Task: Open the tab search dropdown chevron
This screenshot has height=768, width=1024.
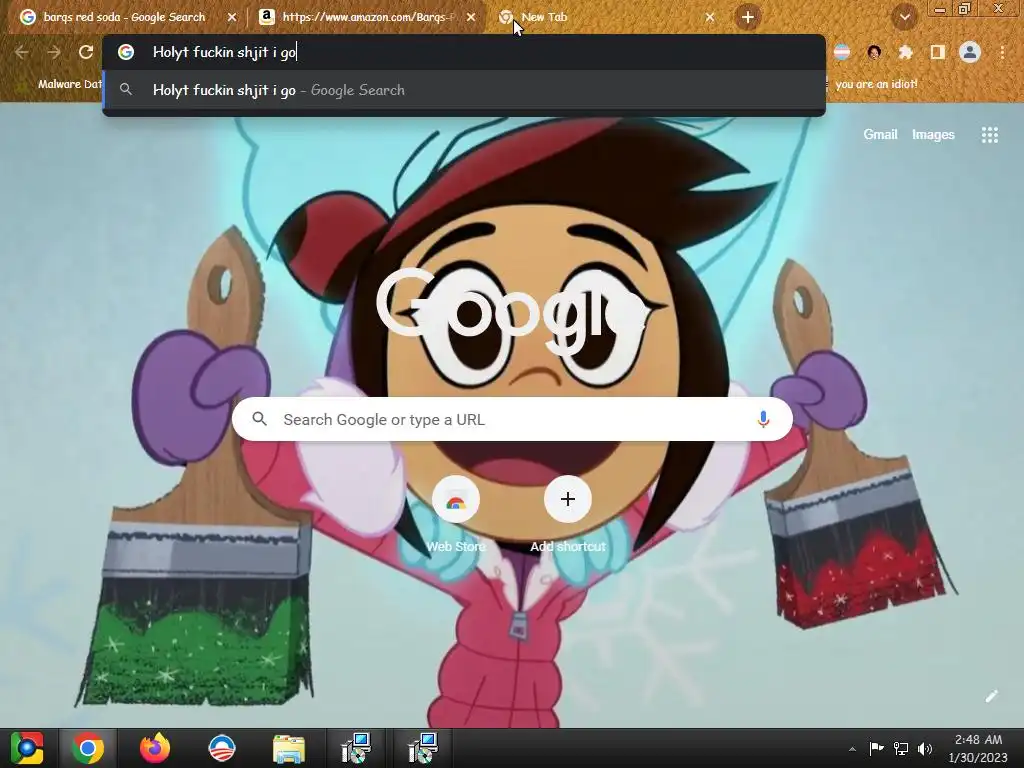Action: (904, 18)
